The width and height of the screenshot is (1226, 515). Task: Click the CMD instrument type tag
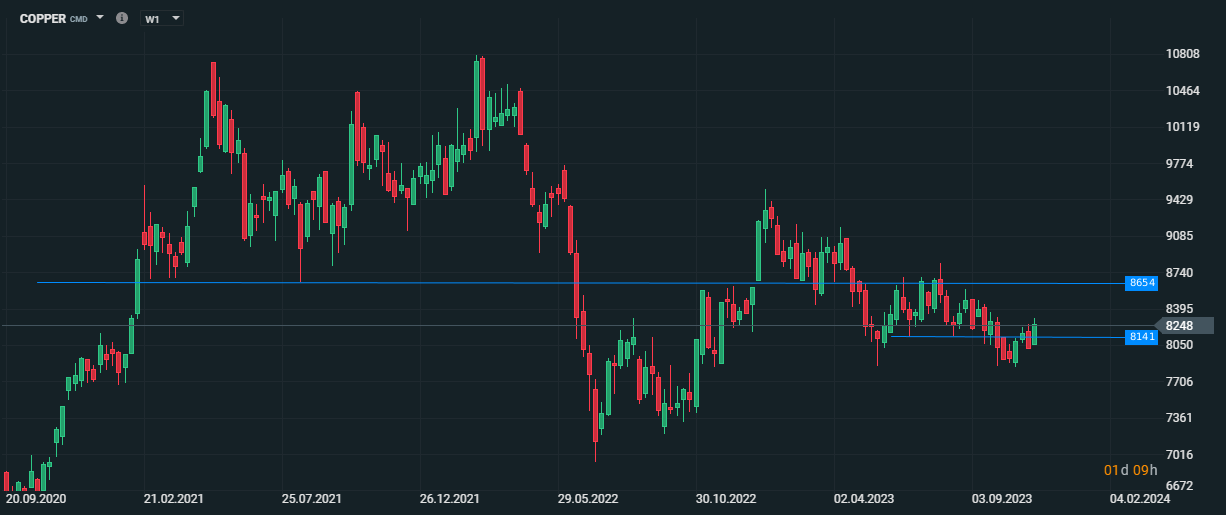79,20
